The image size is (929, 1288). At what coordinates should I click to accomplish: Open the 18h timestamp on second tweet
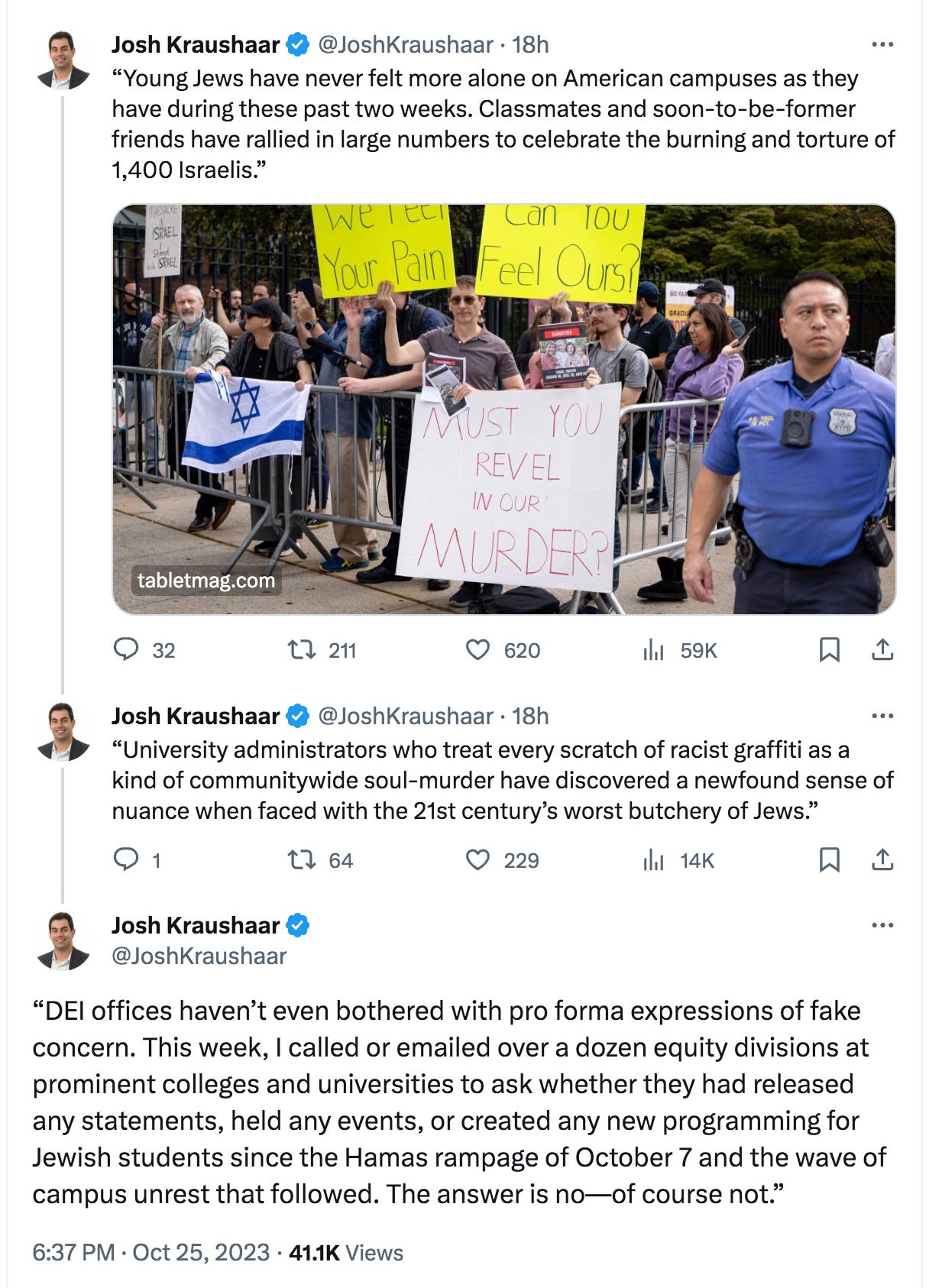tap(530, 717)
